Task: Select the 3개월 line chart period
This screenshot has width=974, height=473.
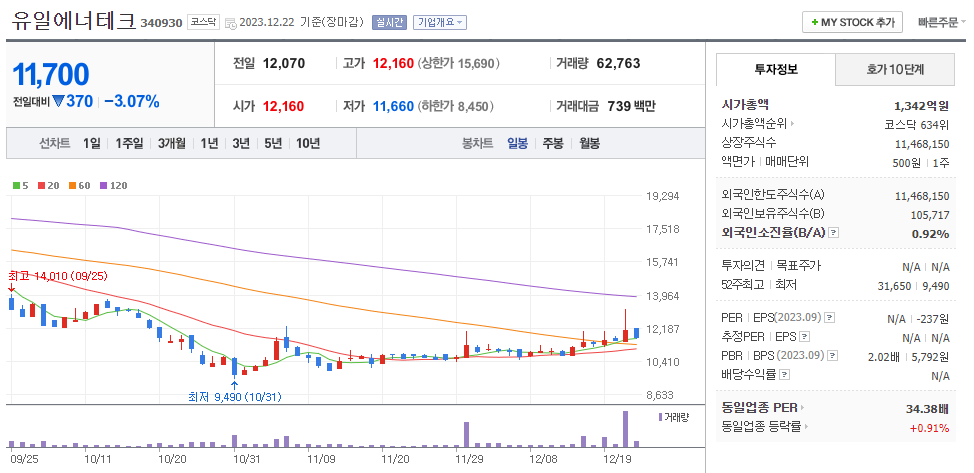Action: (x=171, y=144)
